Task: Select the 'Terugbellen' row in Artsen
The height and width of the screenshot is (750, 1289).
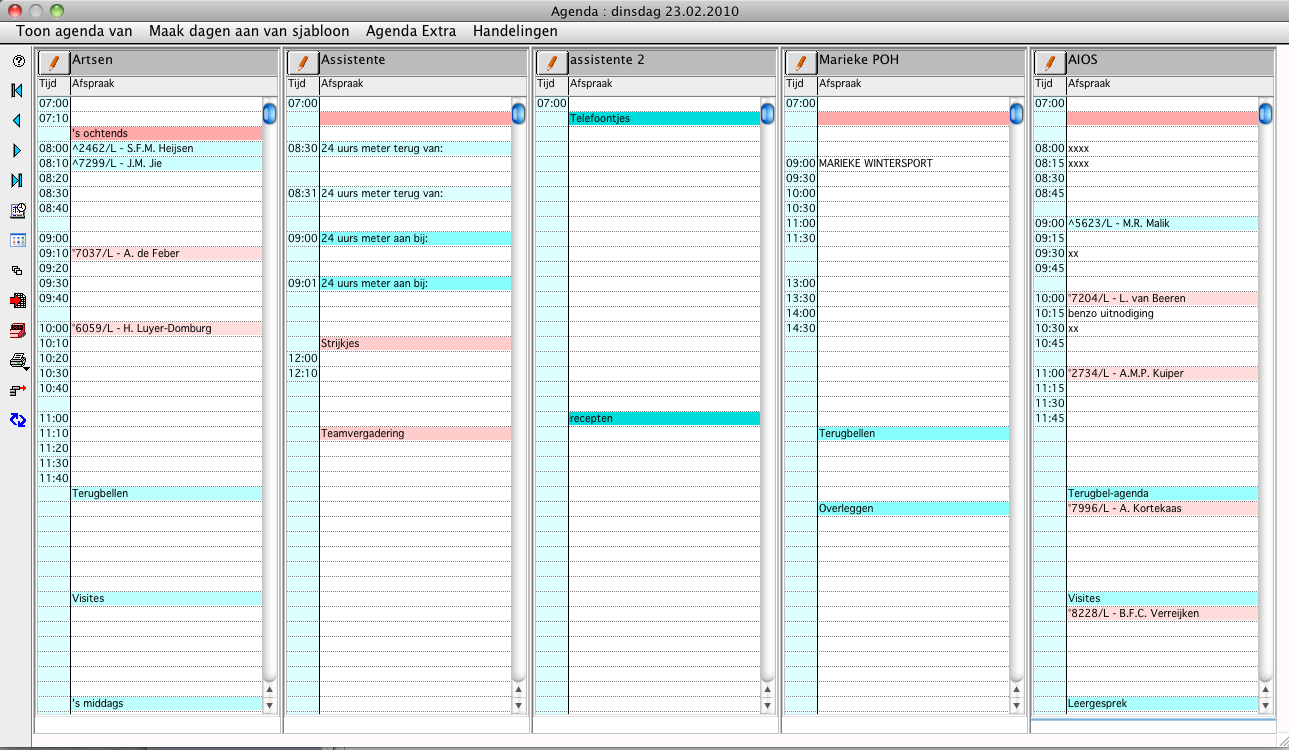Action: [166, 493]
